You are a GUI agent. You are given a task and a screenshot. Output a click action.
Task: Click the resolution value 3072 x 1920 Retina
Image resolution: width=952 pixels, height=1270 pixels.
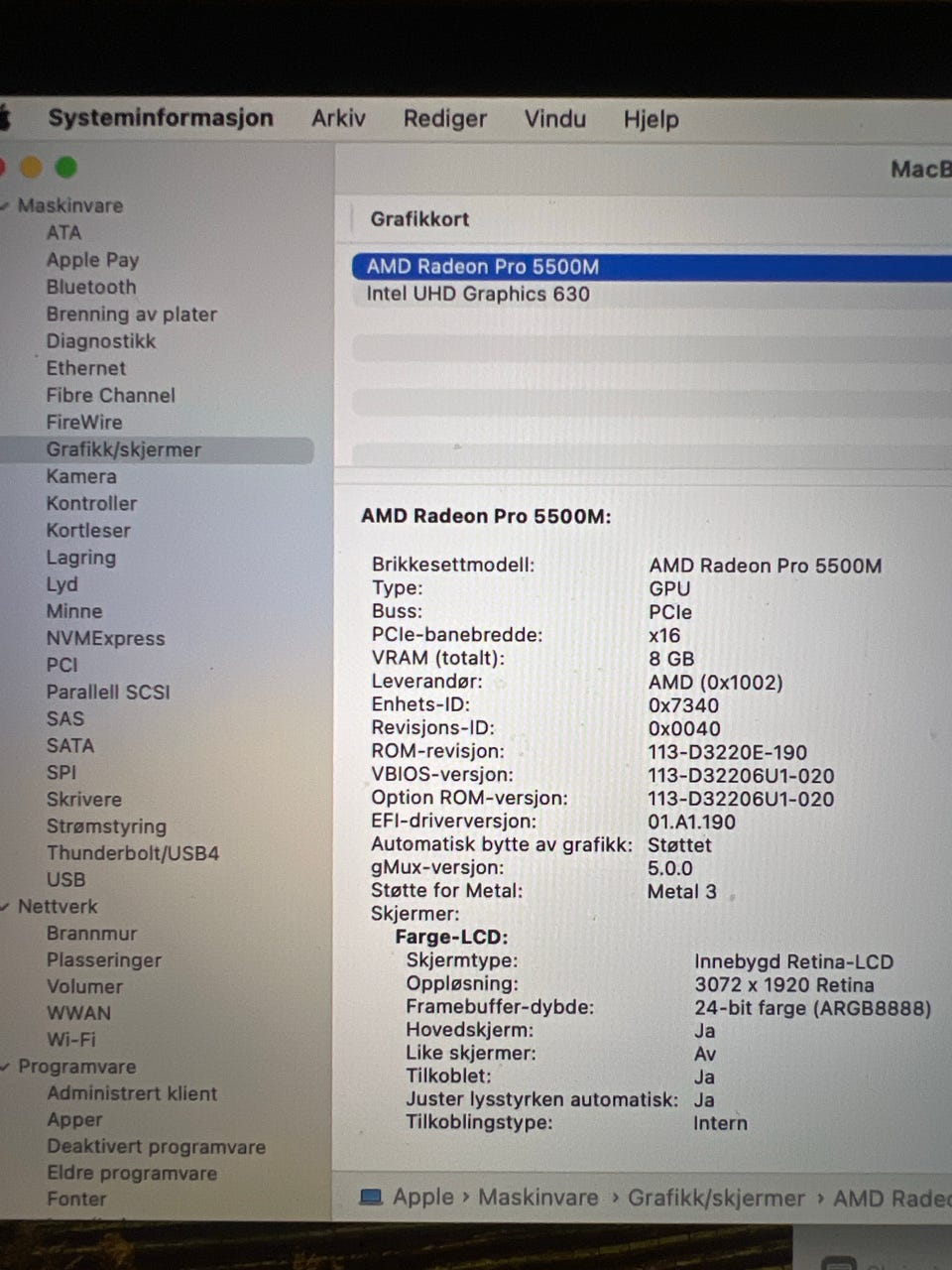(x=784, y=985)
